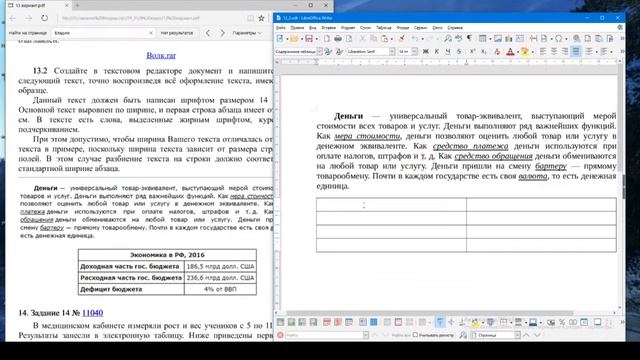This screenshot has width=640, height=360.
Task: Toggle underline formatting in Writer
Action: (448, 51)
